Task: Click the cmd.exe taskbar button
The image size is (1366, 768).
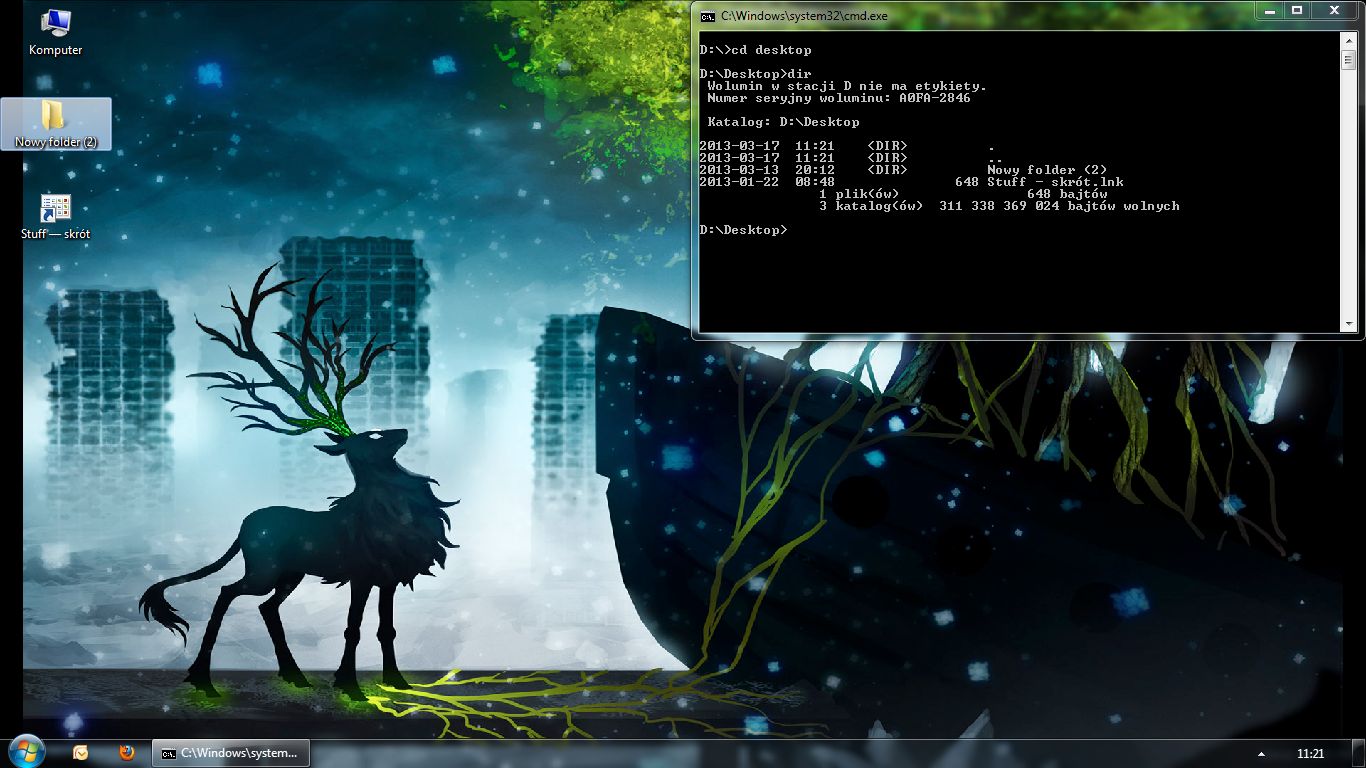Action: pos(230,753)
